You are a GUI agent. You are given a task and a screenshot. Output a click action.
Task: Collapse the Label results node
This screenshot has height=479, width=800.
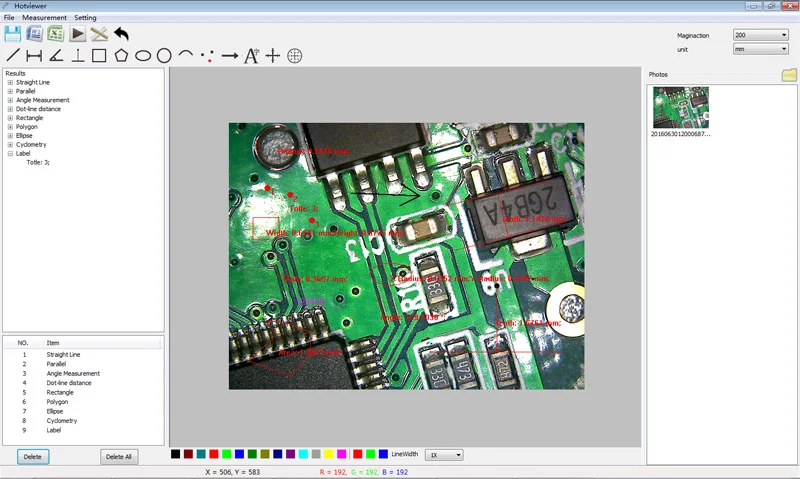point(10,154)
